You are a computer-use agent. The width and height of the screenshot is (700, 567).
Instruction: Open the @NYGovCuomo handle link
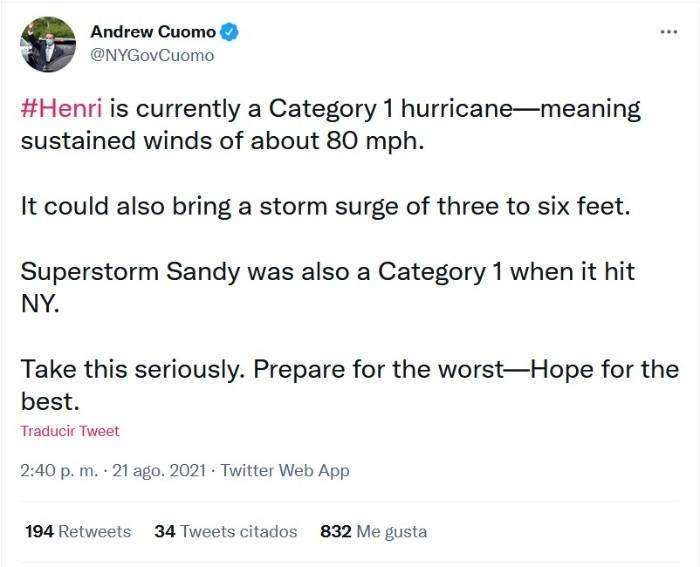pos(152,55)
